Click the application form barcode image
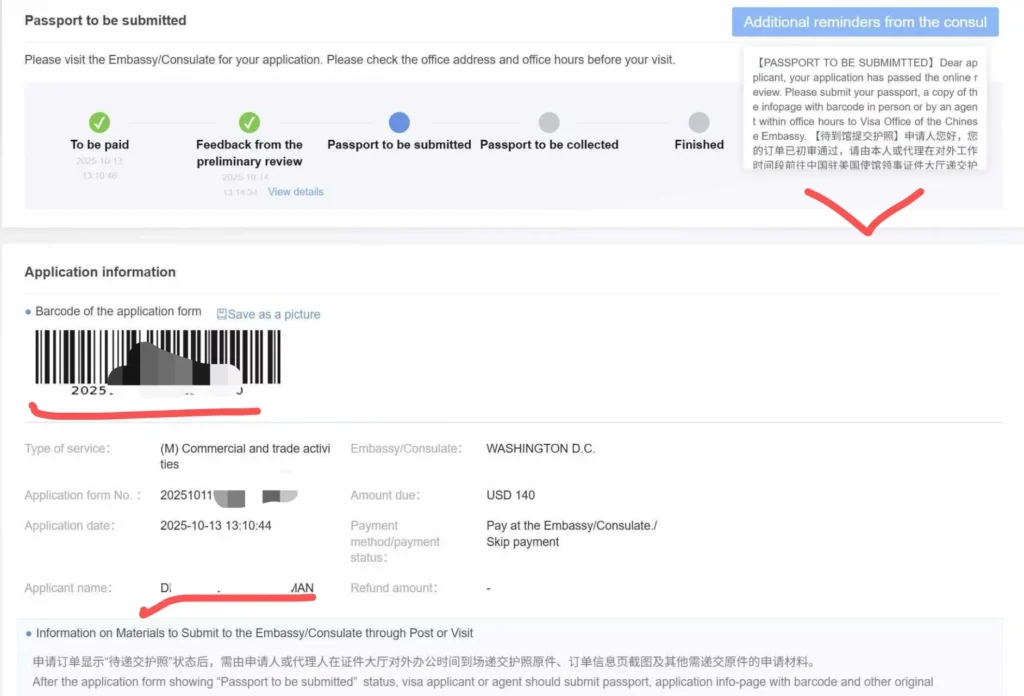 [157, 358]
